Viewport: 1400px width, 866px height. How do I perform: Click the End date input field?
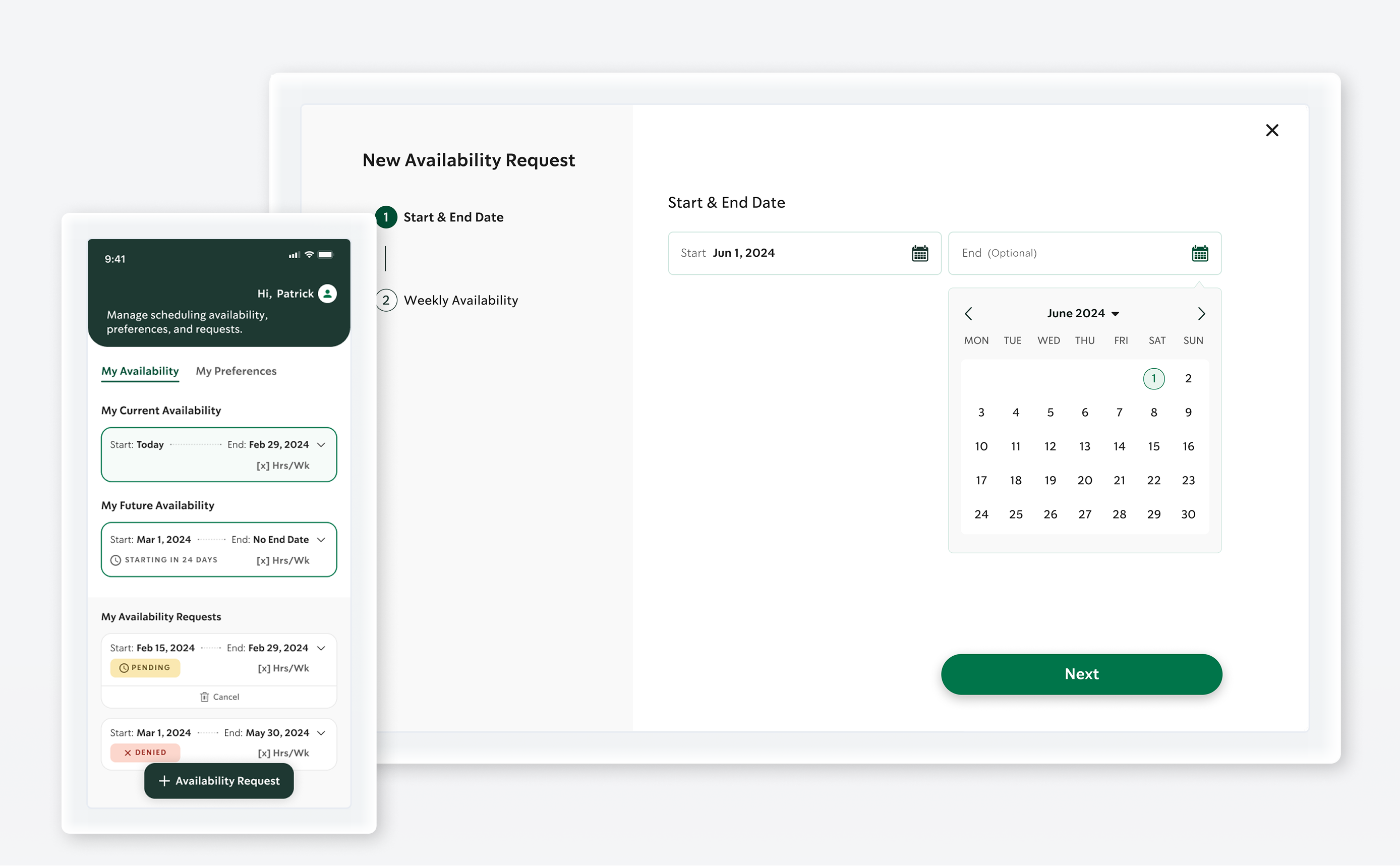point(1083,252)
